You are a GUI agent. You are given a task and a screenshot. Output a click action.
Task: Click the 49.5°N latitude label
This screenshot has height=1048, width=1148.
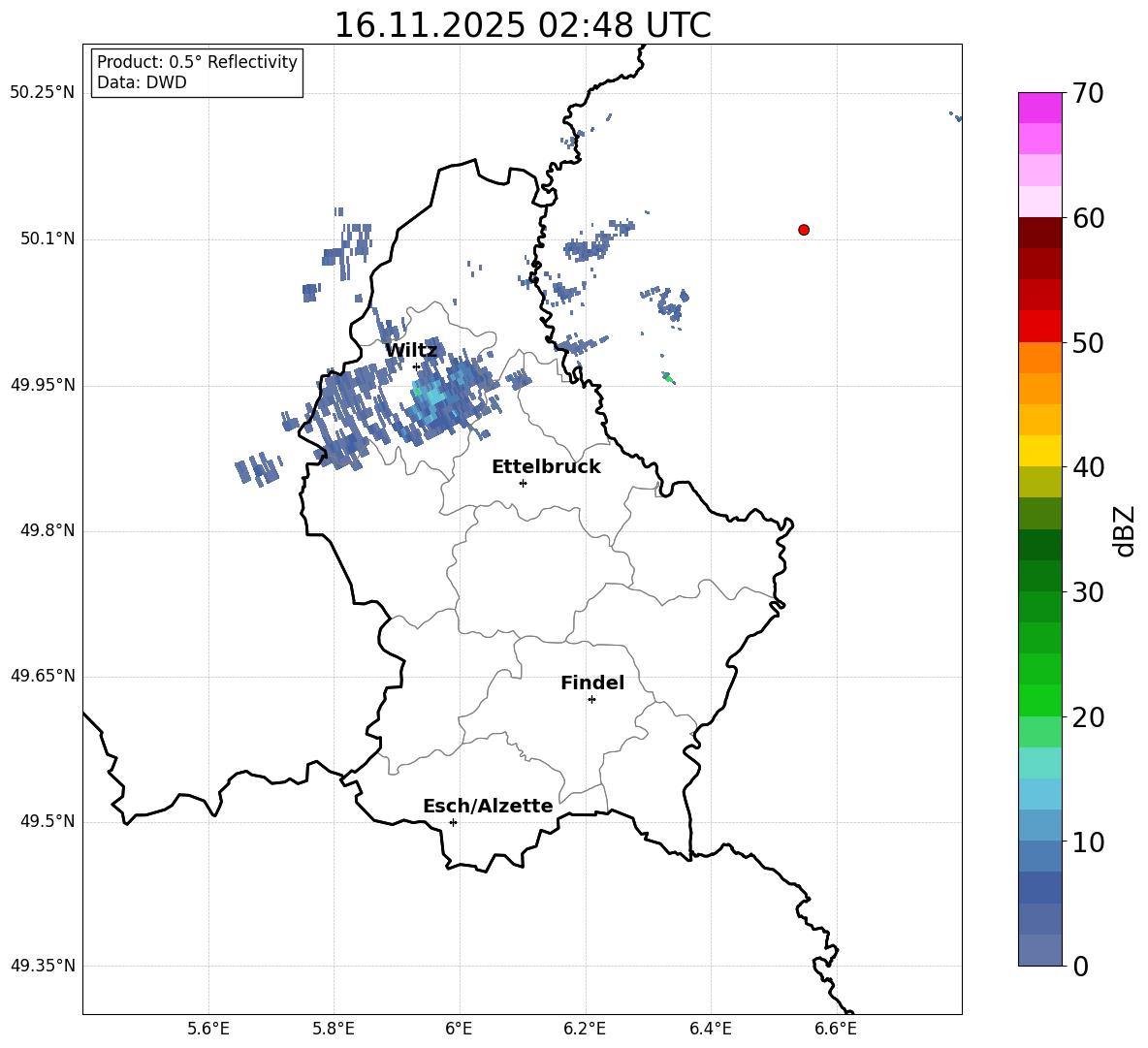(48, 822)
